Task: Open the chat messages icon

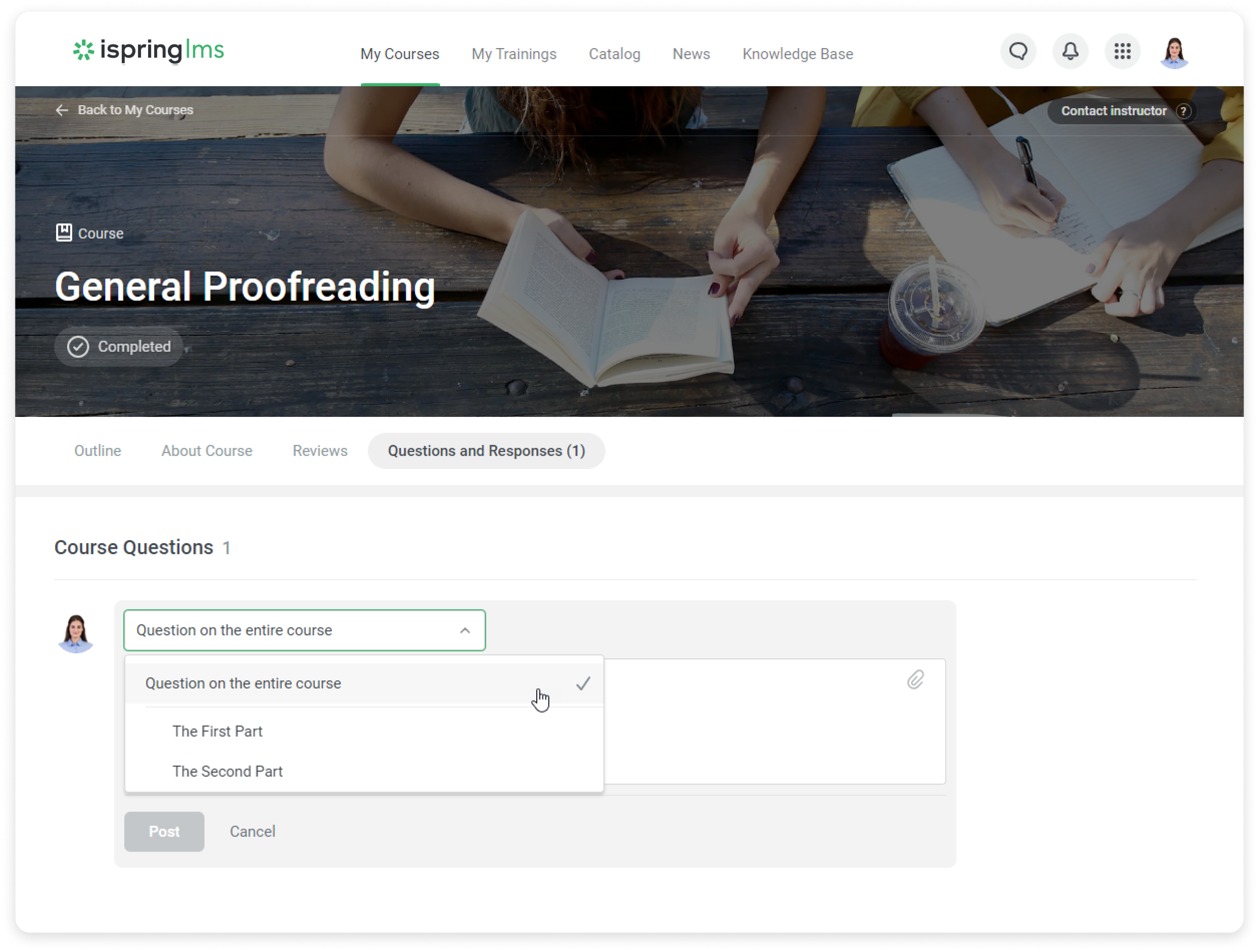Action: (x=1018, y=52)
